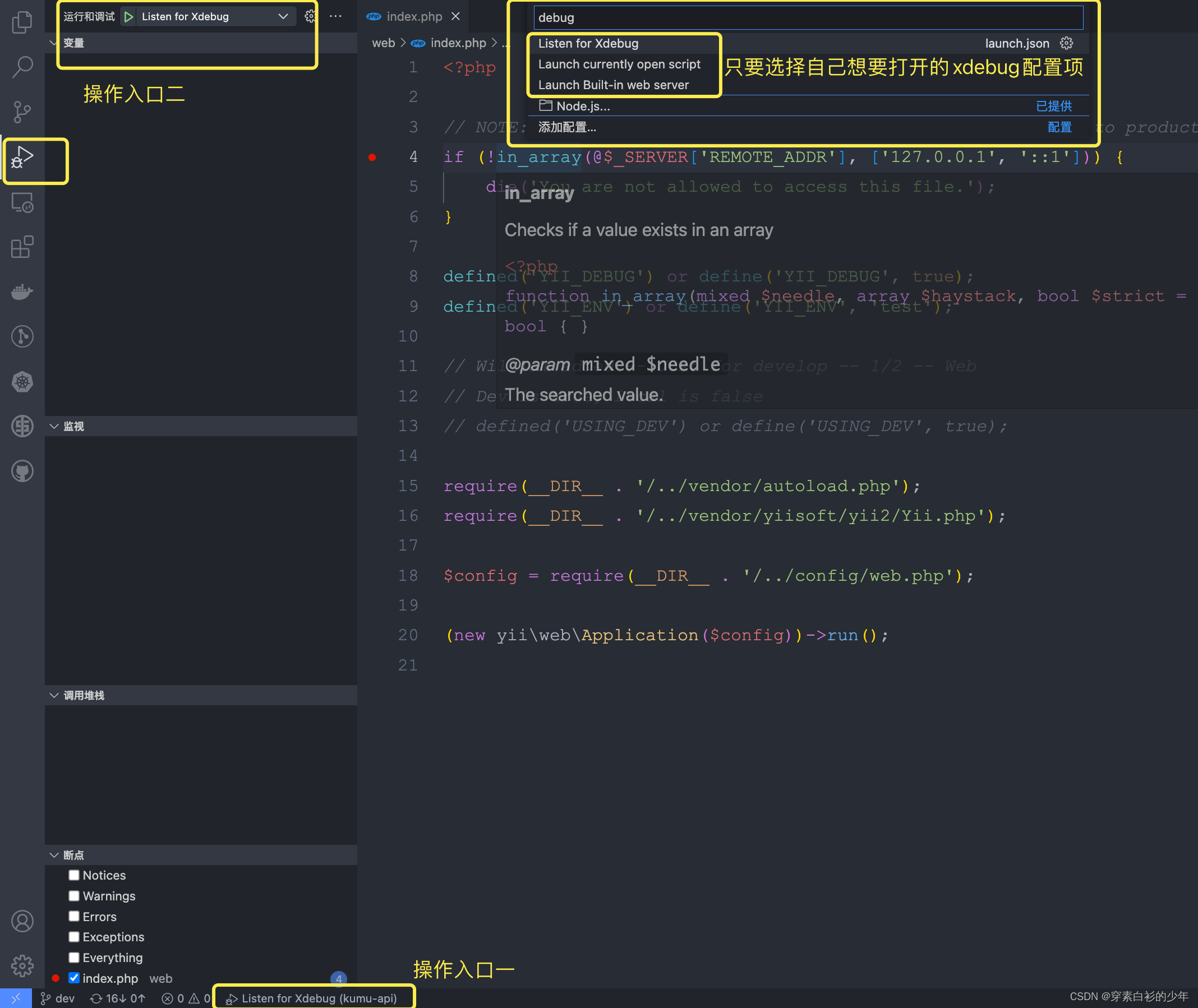Open the Extensions view icon

pos(22,247)
